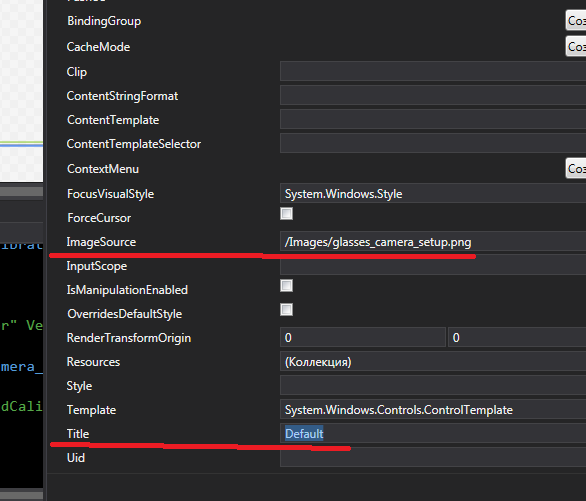Select the Style property label
Viewport: 586px width, 501px height.
tap(79, 386)
